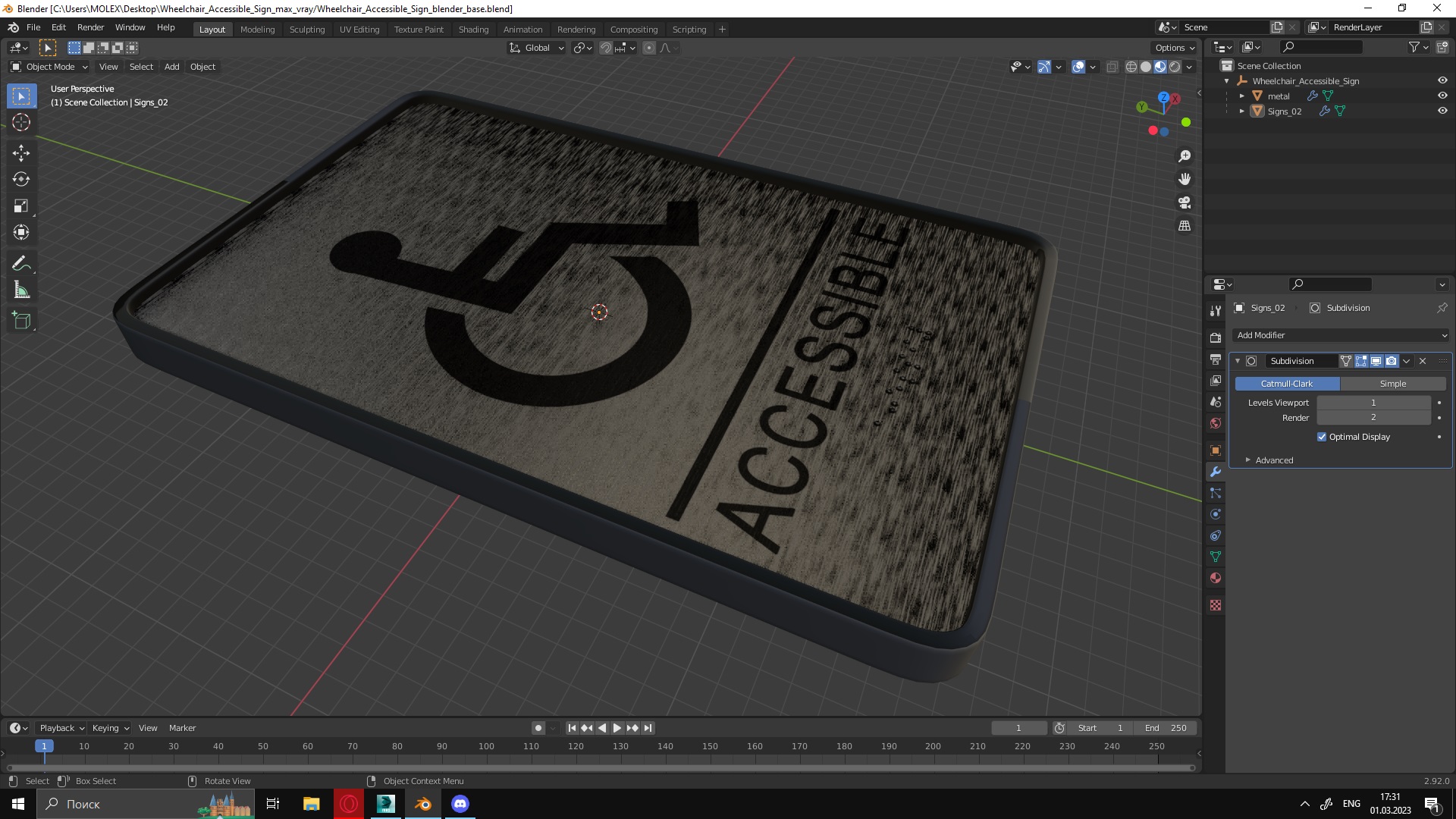This screenshot has width=1456, height=819.
Task: Remove the Subdivision modifier
Action: point(1423,361)
